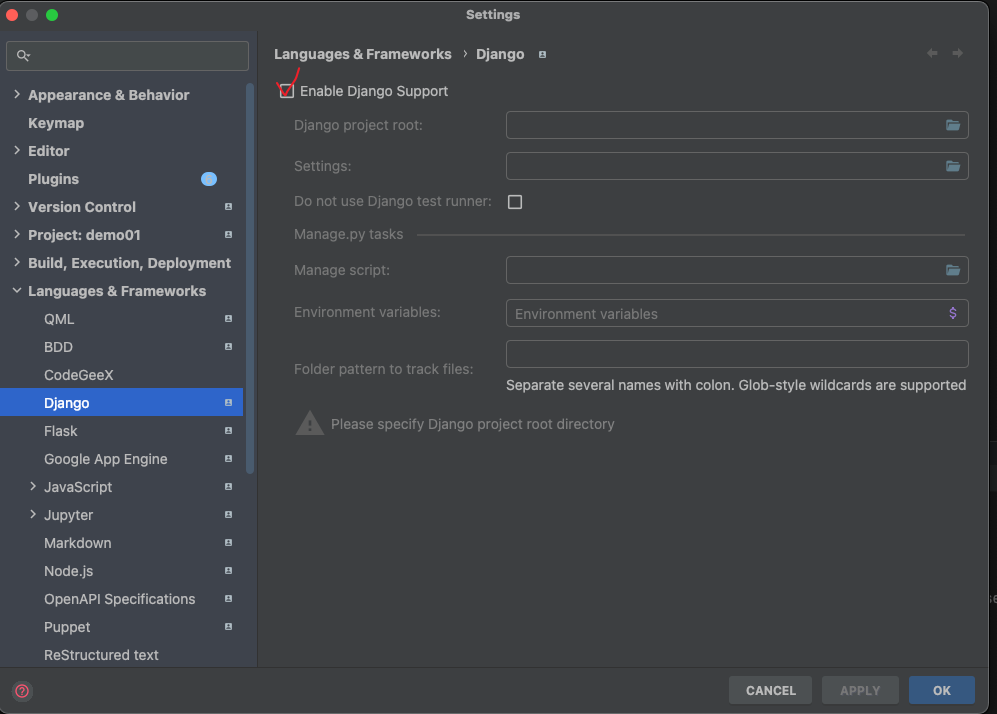Screen dimensions: 997x714
Task: Click the Cancel button
Action: [770, 690]
